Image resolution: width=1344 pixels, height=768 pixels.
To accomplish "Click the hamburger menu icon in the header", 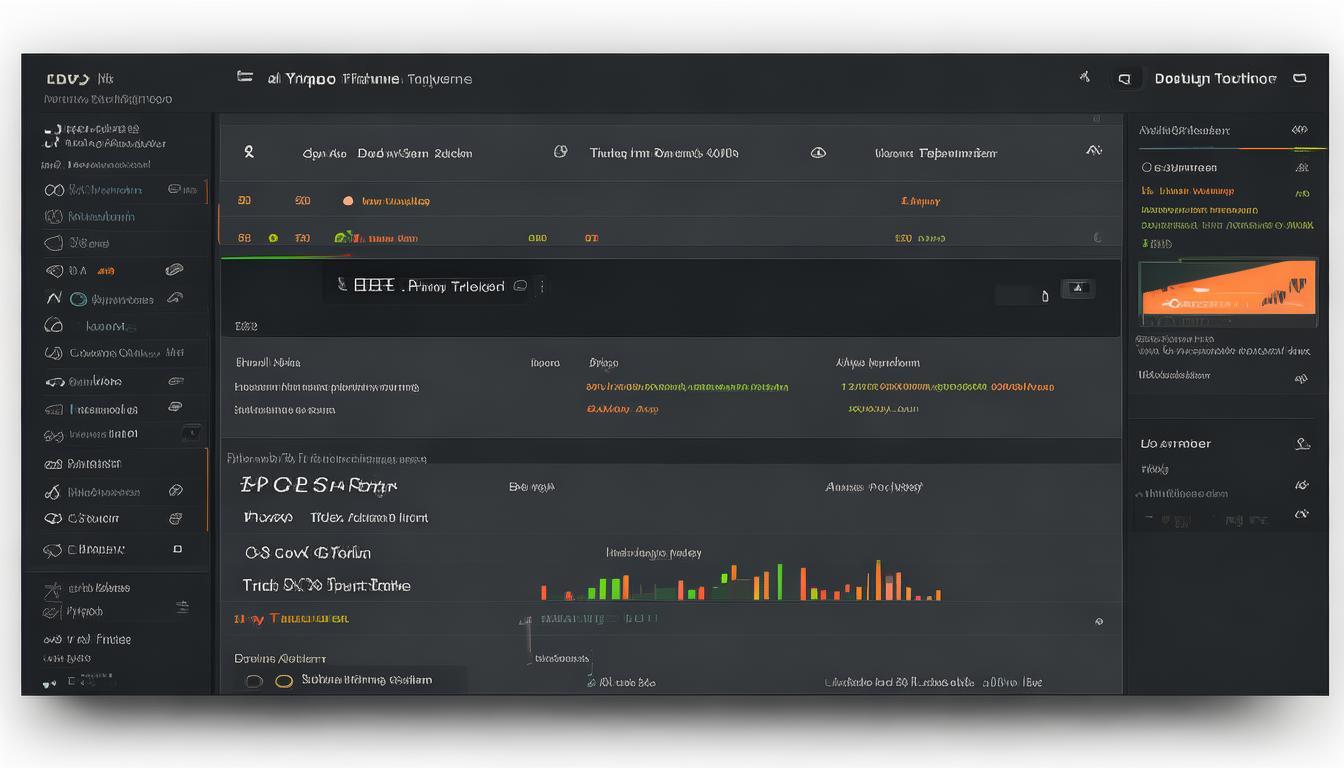I will (x=244, y=77).
